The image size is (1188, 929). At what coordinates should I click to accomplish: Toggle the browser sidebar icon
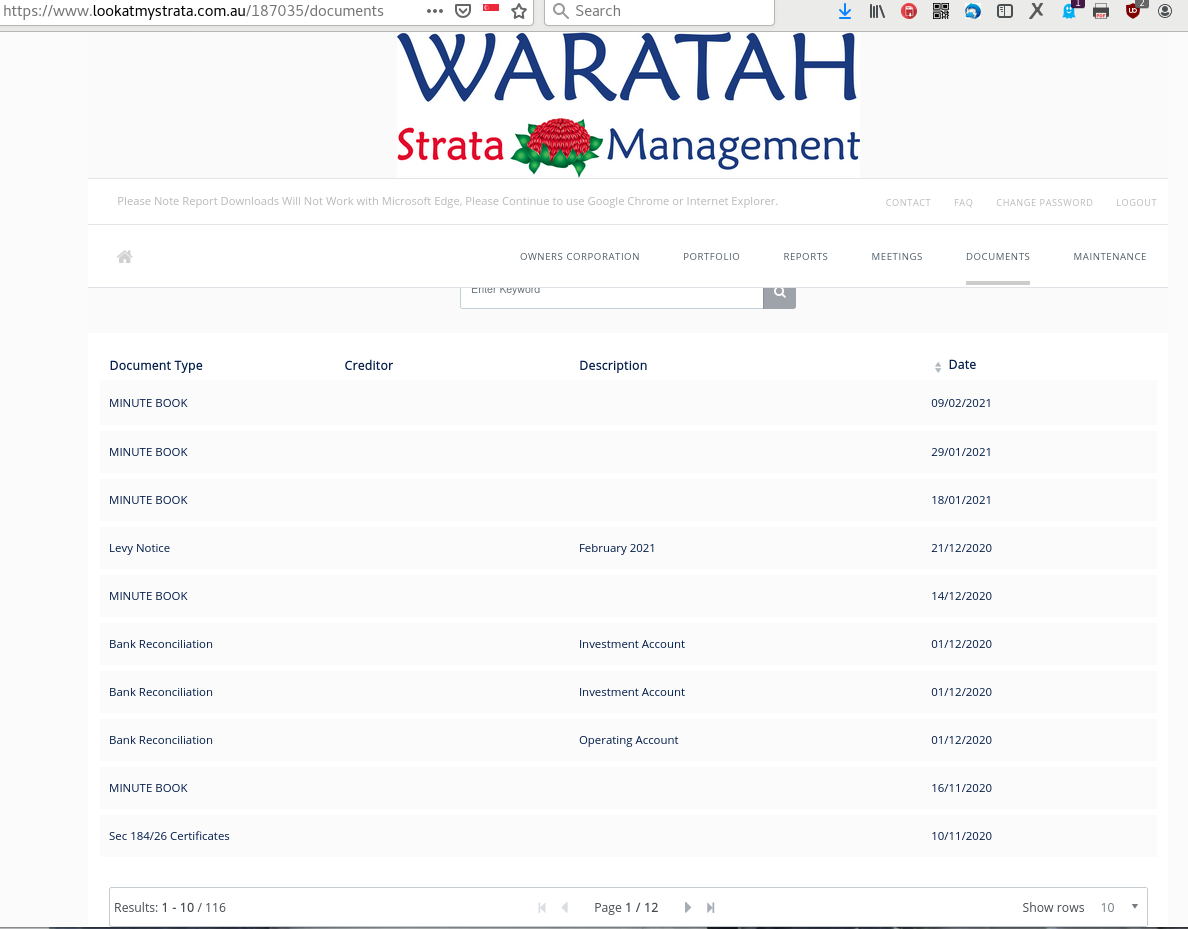tap(1005, 11)
